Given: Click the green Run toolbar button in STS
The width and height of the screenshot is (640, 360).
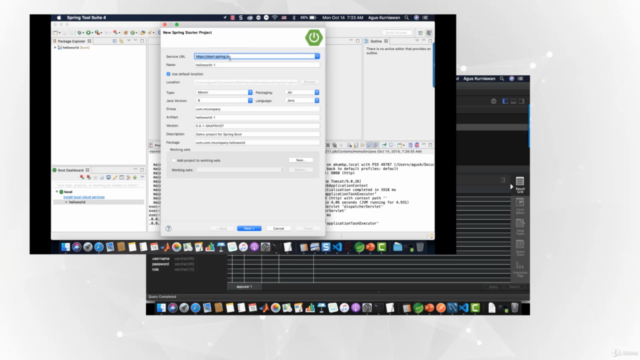Looking at the screenshot, I should click(88, 32).
